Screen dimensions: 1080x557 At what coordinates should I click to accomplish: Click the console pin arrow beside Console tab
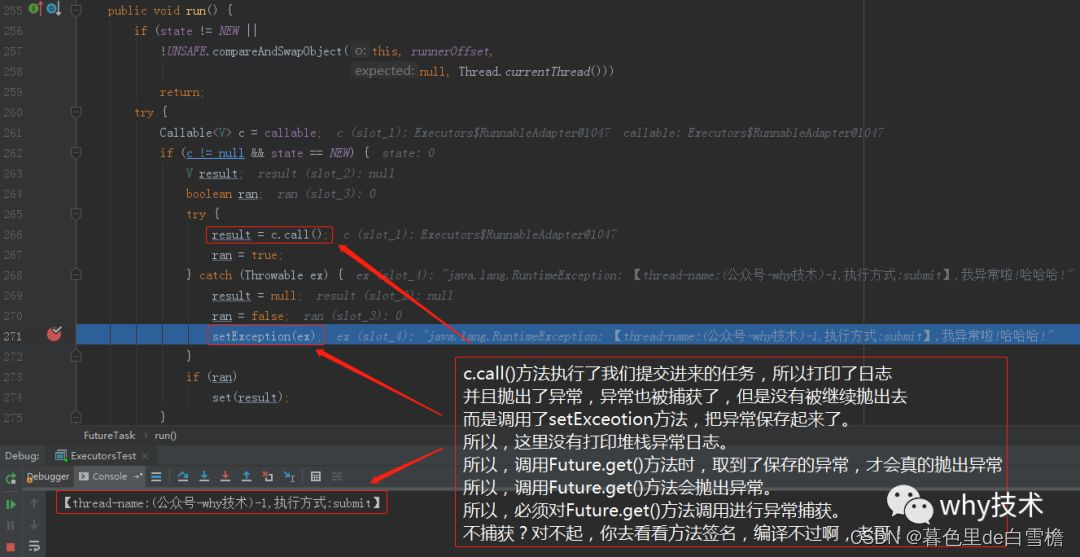click(x=138, y=476)
